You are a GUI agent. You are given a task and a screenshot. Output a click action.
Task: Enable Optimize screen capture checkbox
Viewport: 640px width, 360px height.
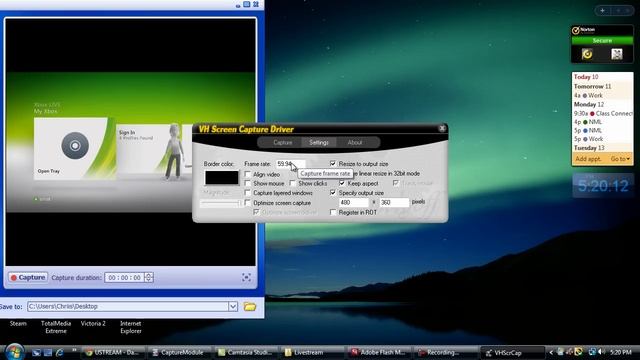[248, 202]
